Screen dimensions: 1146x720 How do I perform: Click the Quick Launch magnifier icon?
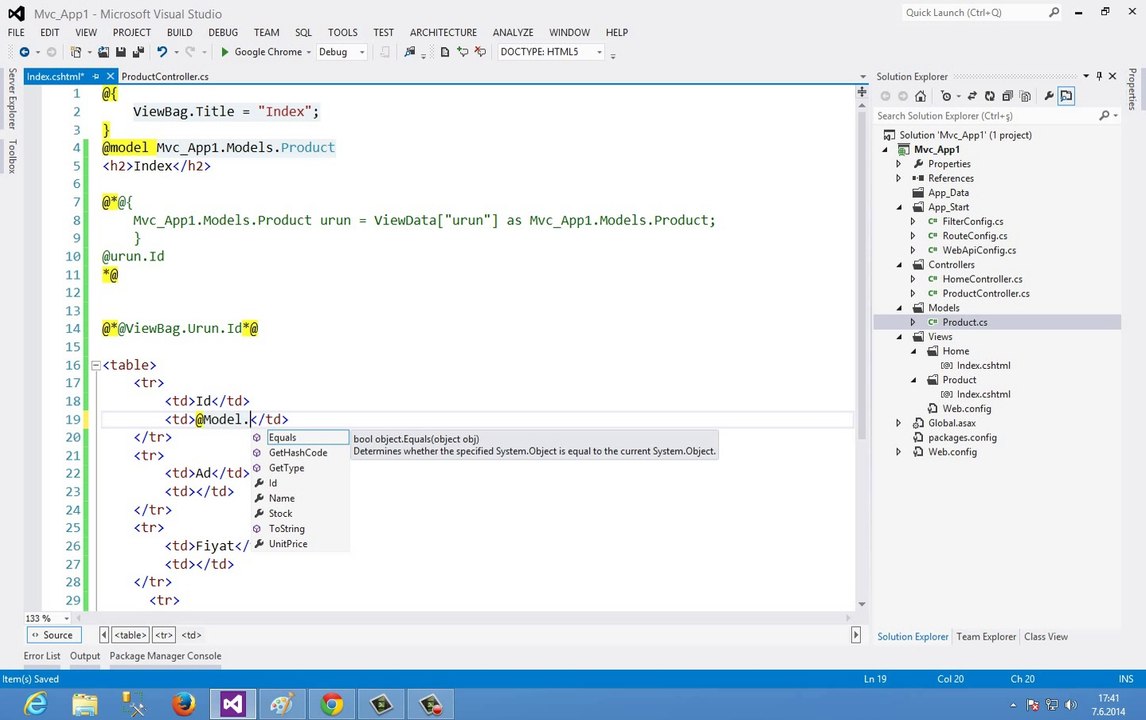[x=1054, y=12]
